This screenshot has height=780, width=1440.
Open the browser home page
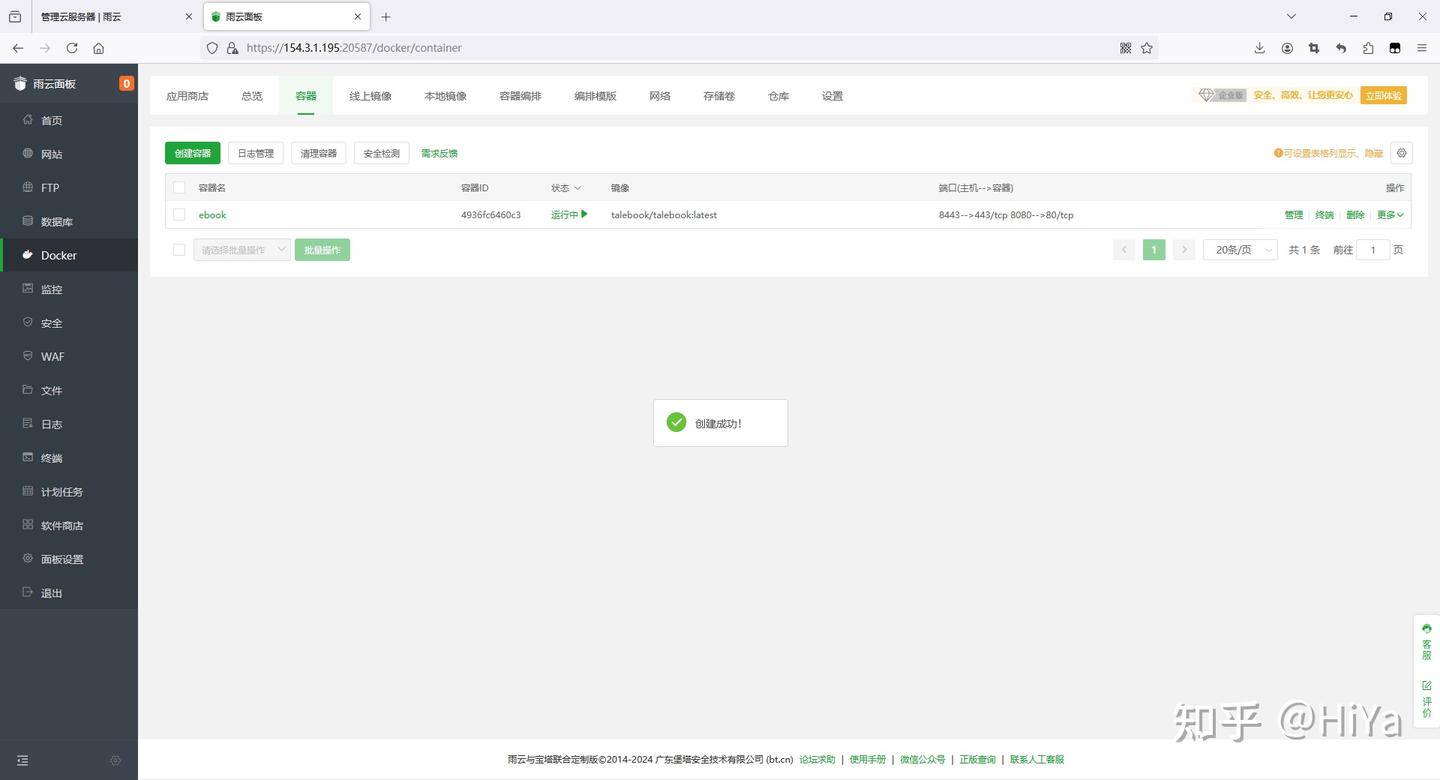99,48
